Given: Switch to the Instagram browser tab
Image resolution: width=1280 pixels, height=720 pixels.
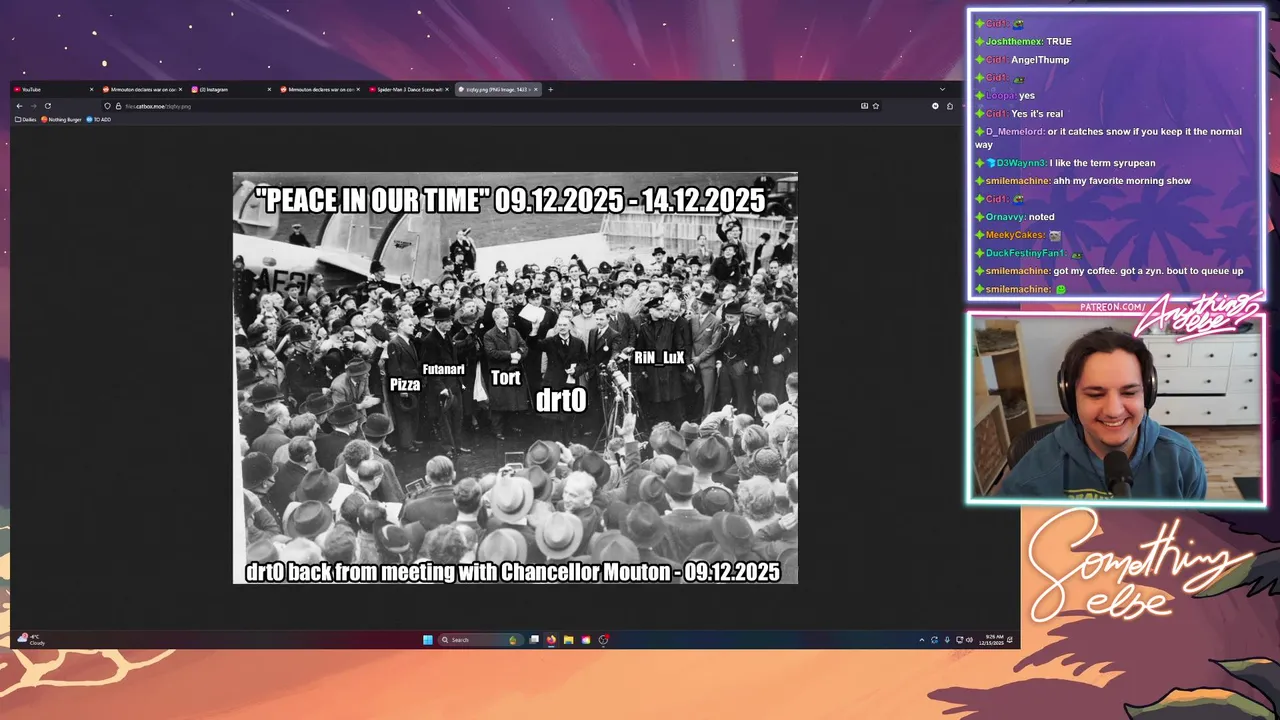Looking at the screenshot, I should click(230, 89).
